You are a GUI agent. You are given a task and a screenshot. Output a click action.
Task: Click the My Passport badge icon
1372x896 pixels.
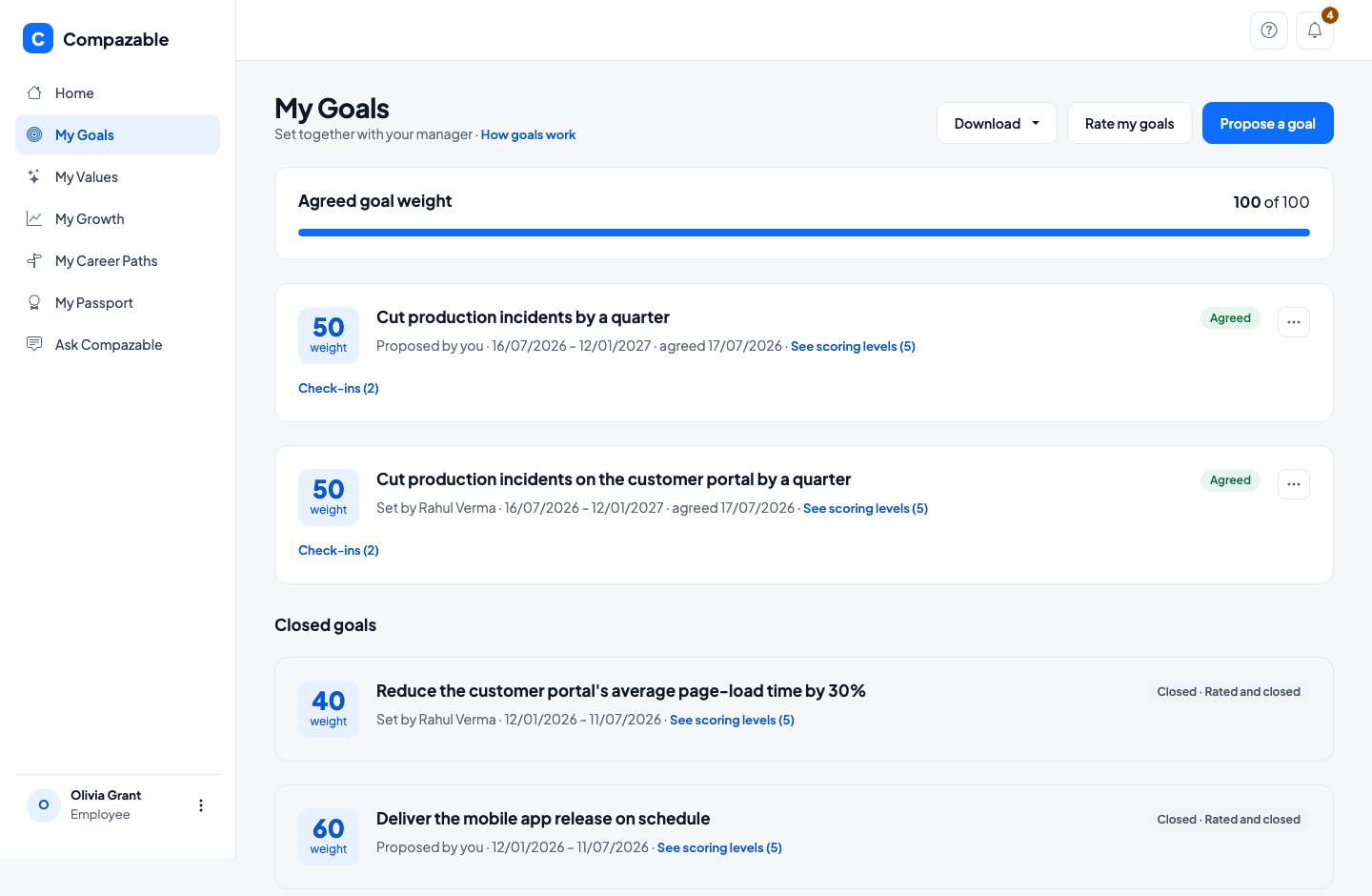click(34, 302)
